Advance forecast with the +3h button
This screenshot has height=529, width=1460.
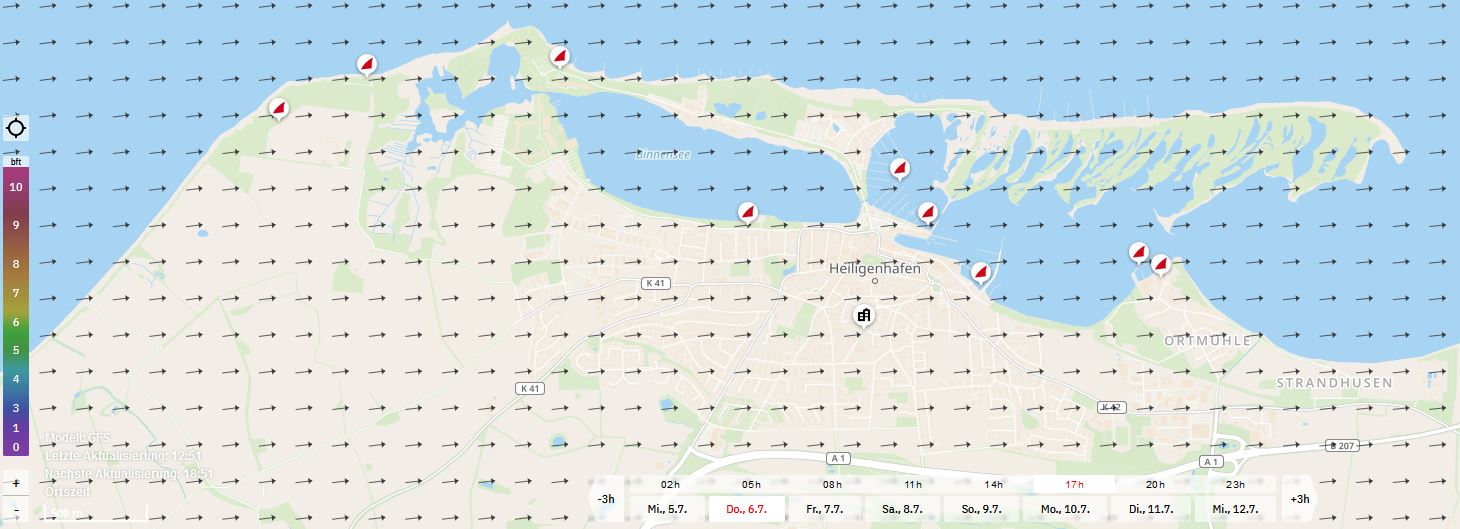click(x=1299, y=499)
